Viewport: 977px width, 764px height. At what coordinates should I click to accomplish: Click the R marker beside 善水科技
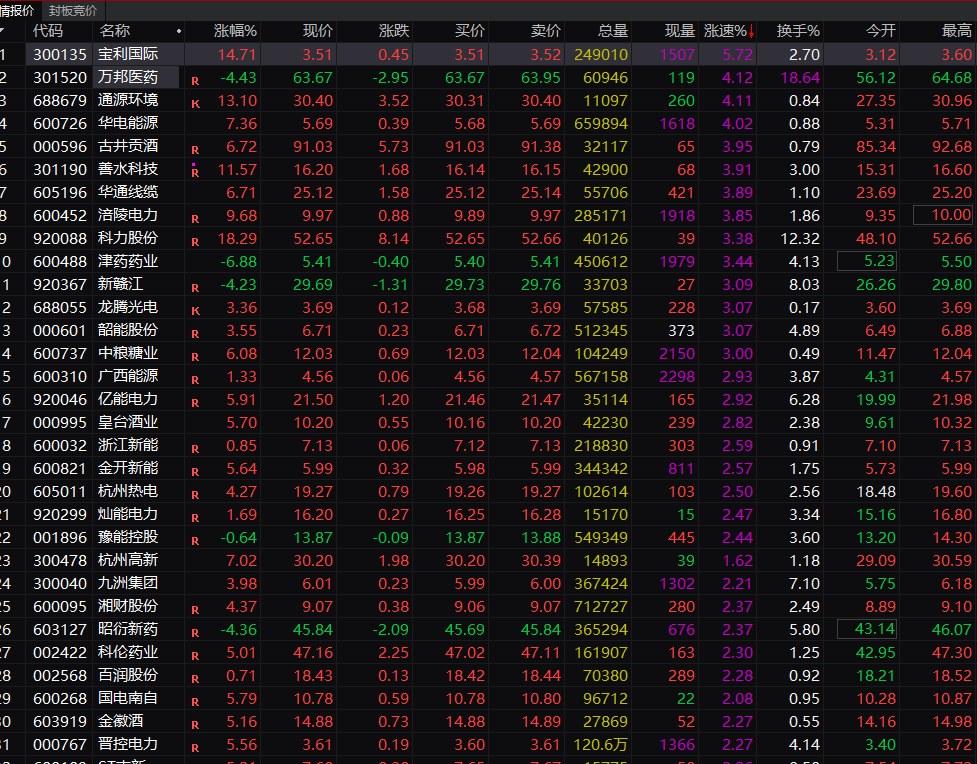coord(195,173)
